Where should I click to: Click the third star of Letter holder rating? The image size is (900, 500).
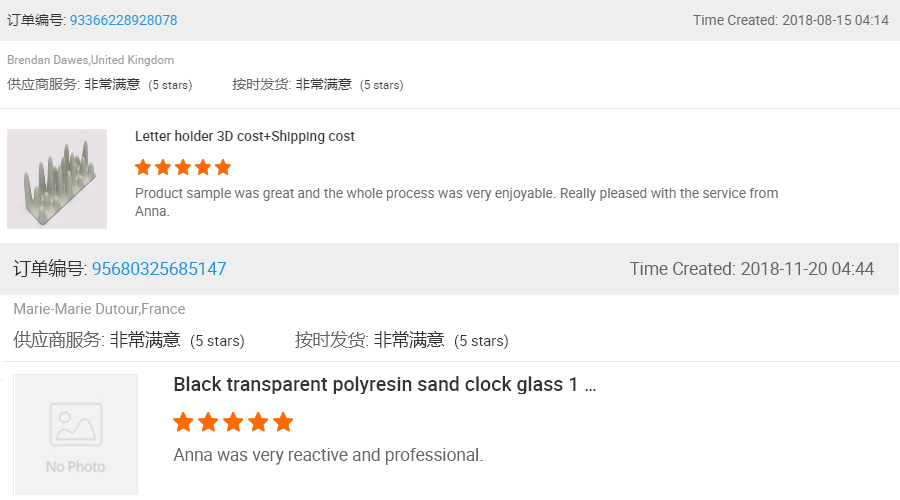183,168
